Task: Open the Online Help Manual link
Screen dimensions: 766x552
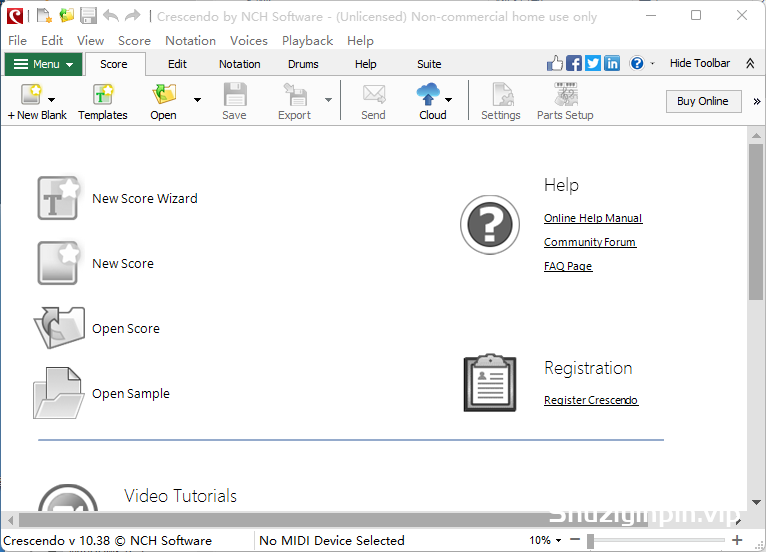Action: pyautogui.click(x=593, y=218)
